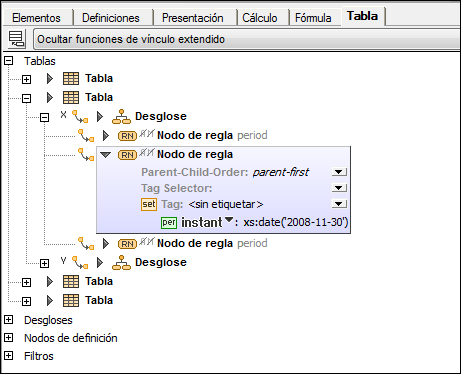The width and height of the screenshot is (461, 374).
Task: Switch to the Cálculo tab
Action: [260, 18]
